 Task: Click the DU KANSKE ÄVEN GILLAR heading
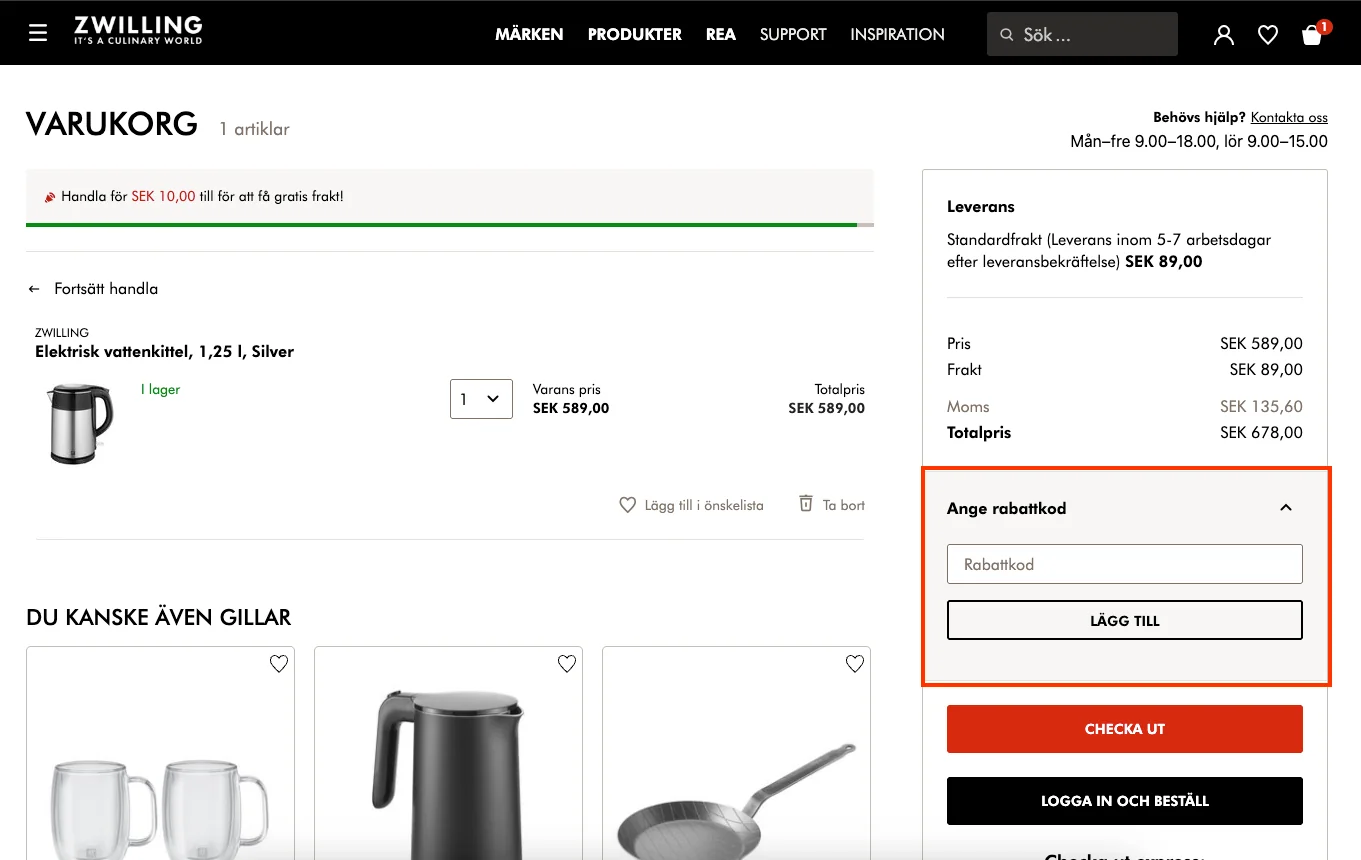[x=159, y=617]
